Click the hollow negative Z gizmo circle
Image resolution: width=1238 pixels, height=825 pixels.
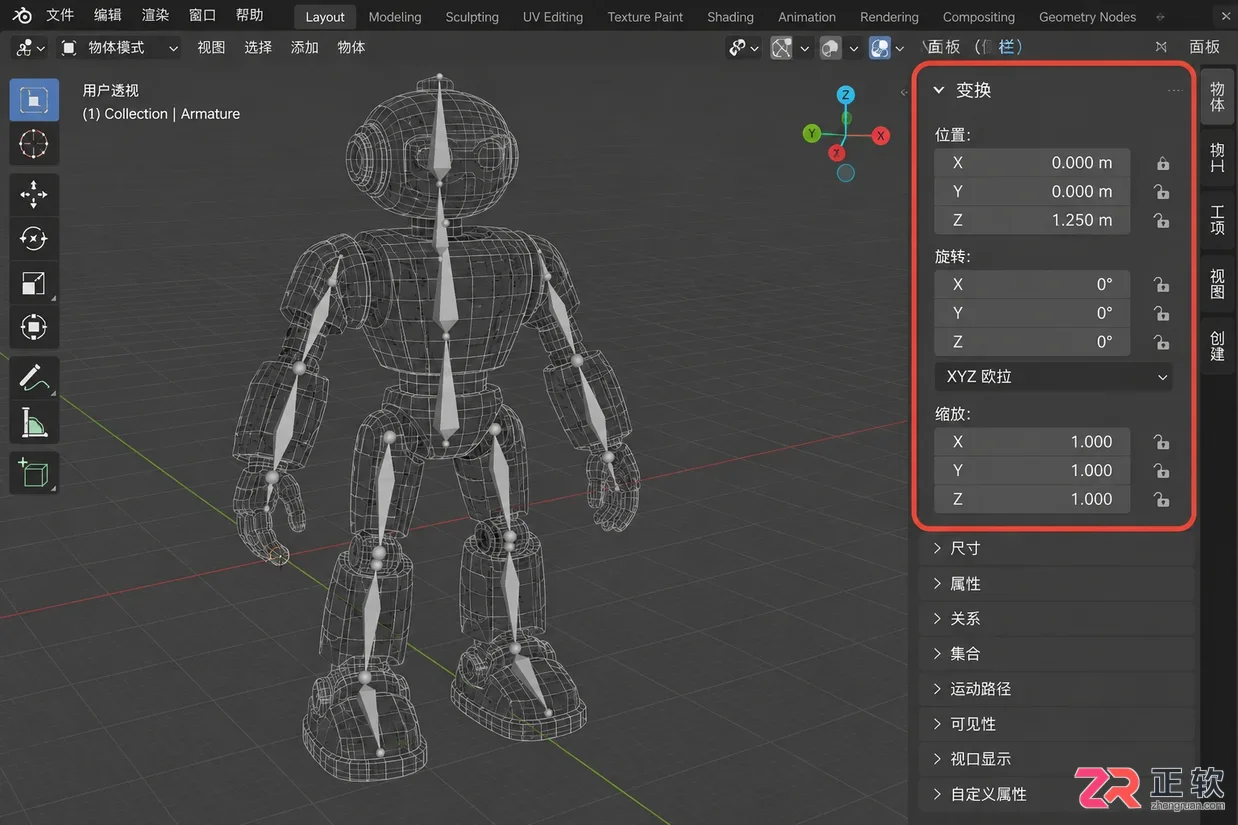(x=846, y=173)
